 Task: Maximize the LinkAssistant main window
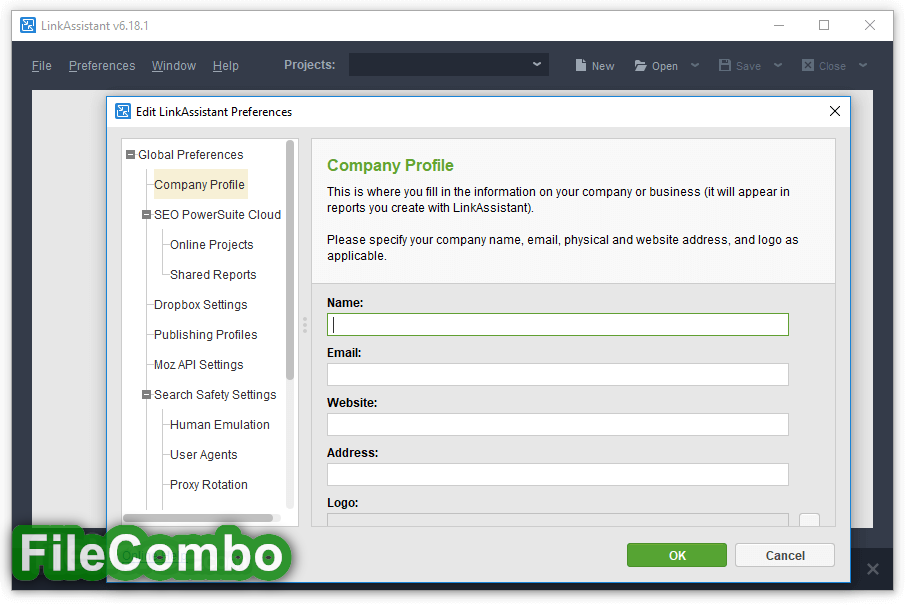tap(824, 25)
